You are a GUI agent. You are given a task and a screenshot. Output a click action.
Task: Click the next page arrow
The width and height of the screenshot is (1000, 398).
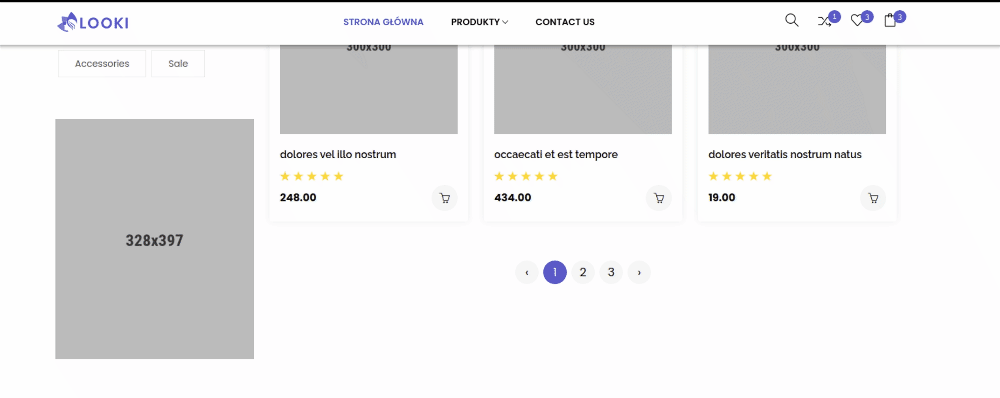pos(639,272)
